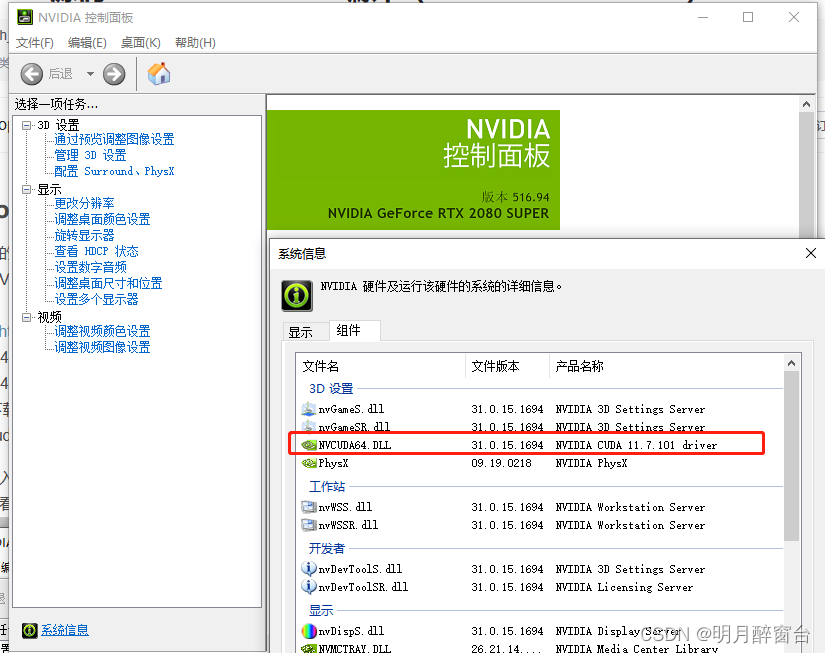Switch to the 组件 tab
Image resolution: width=825 pixels, height=653 pixels.
pyautogui.click(x=355, y=330)
